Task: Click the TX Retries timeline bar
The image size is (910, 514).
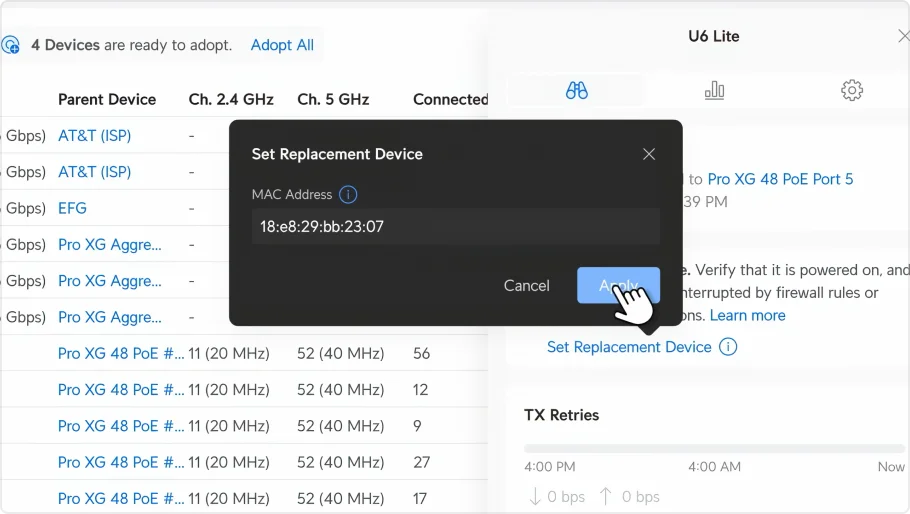Action: point(714,448)
